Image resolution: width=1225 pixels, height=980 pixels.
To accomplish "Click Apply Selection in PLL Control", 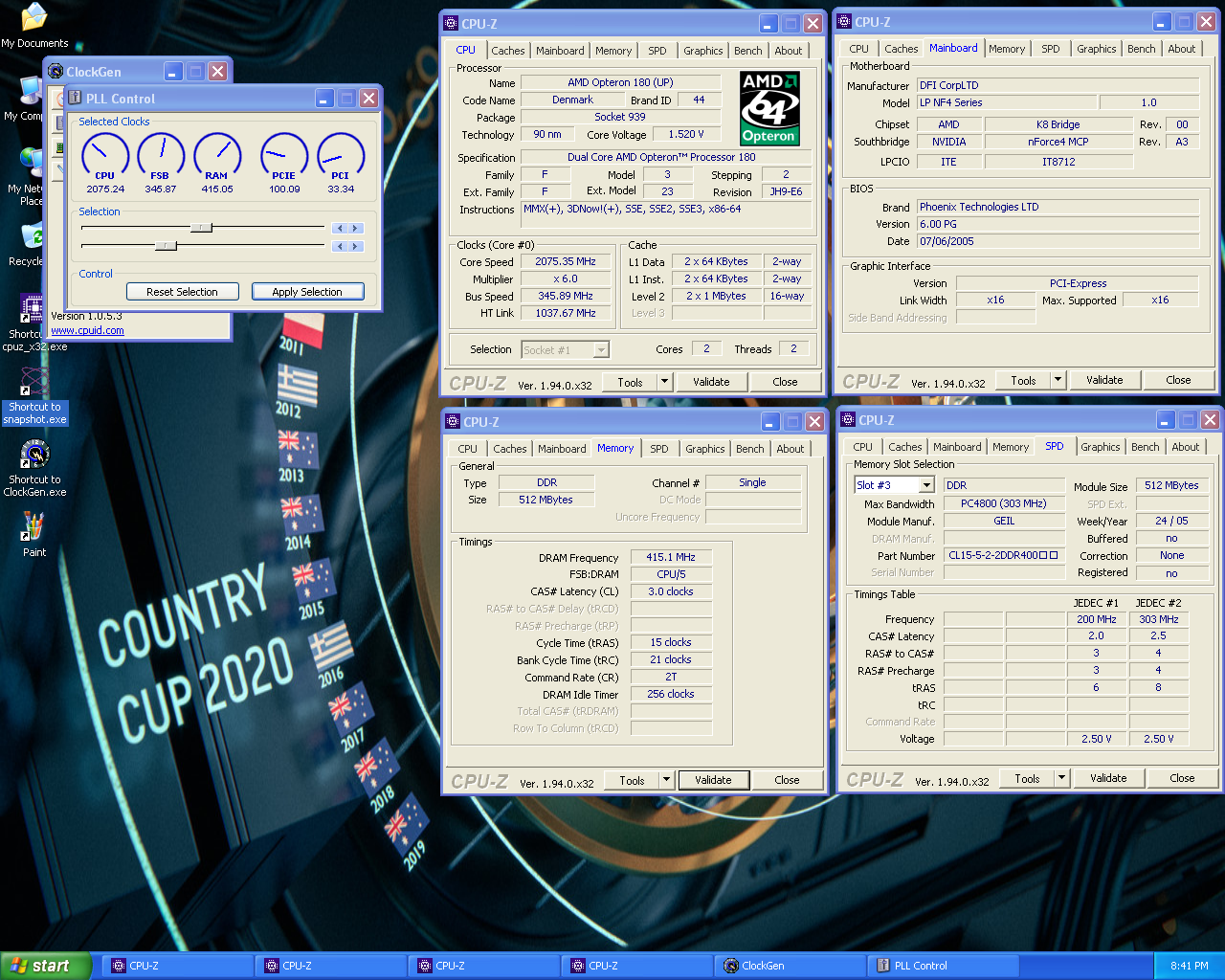I will coord(307,292).
